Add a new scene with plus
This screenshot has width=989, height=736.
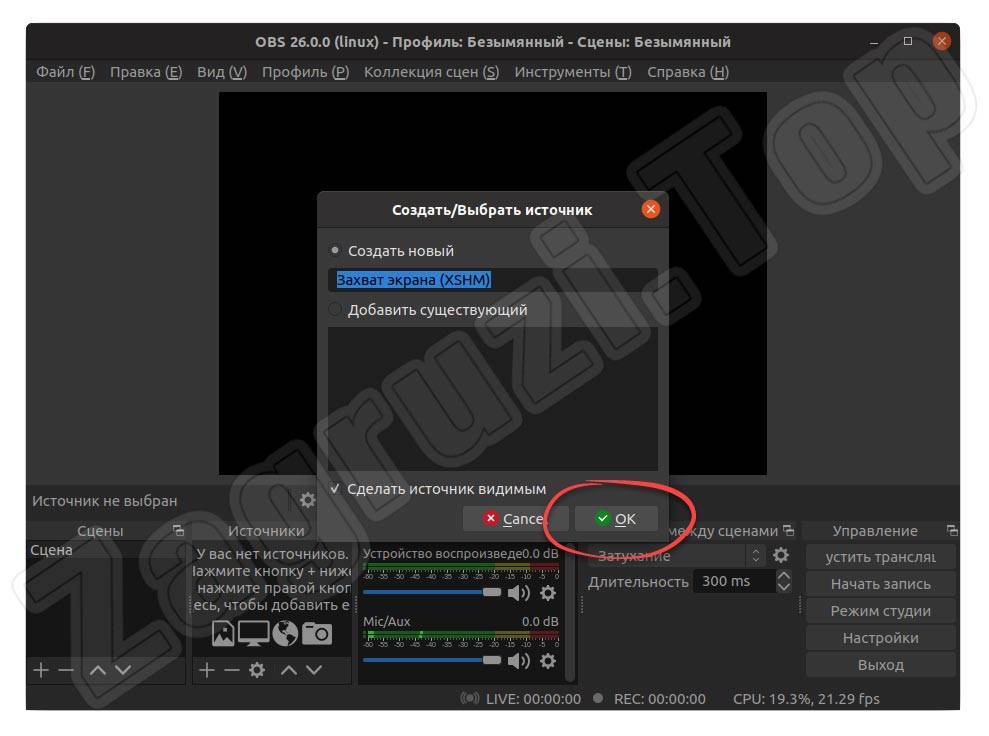coord(41,670)
